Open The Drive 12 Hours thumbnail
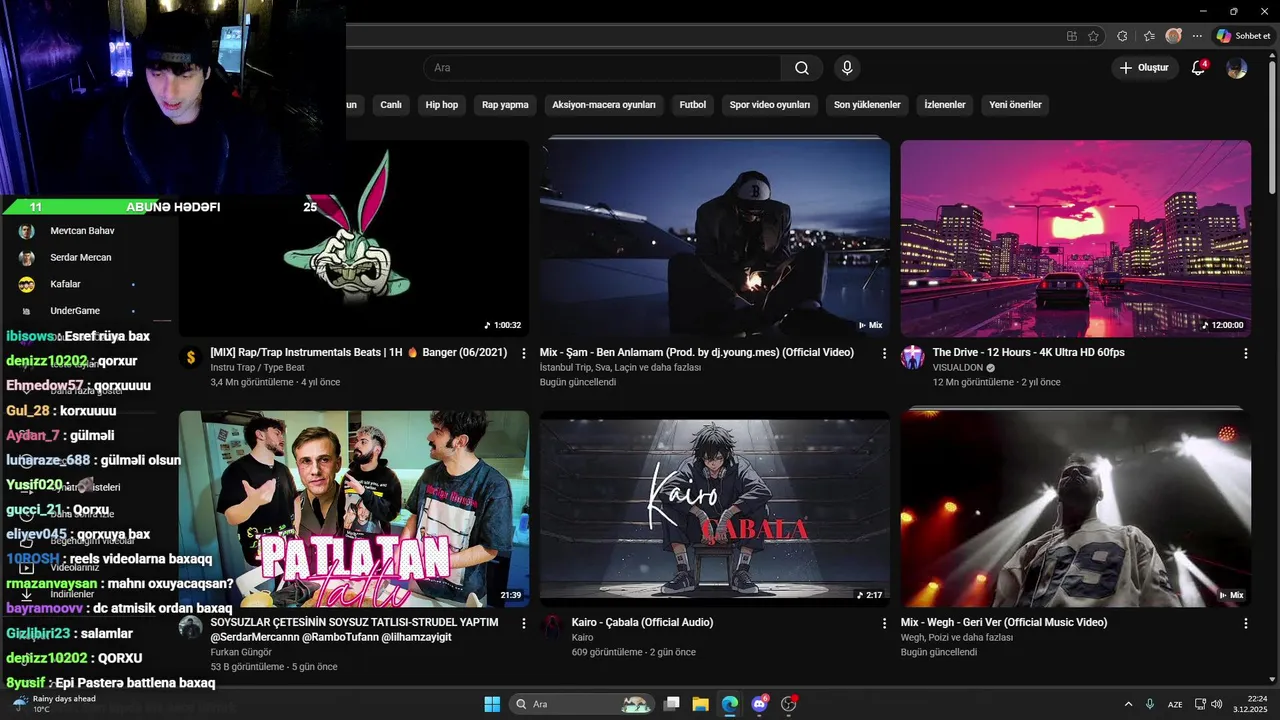 (1075, 238)
